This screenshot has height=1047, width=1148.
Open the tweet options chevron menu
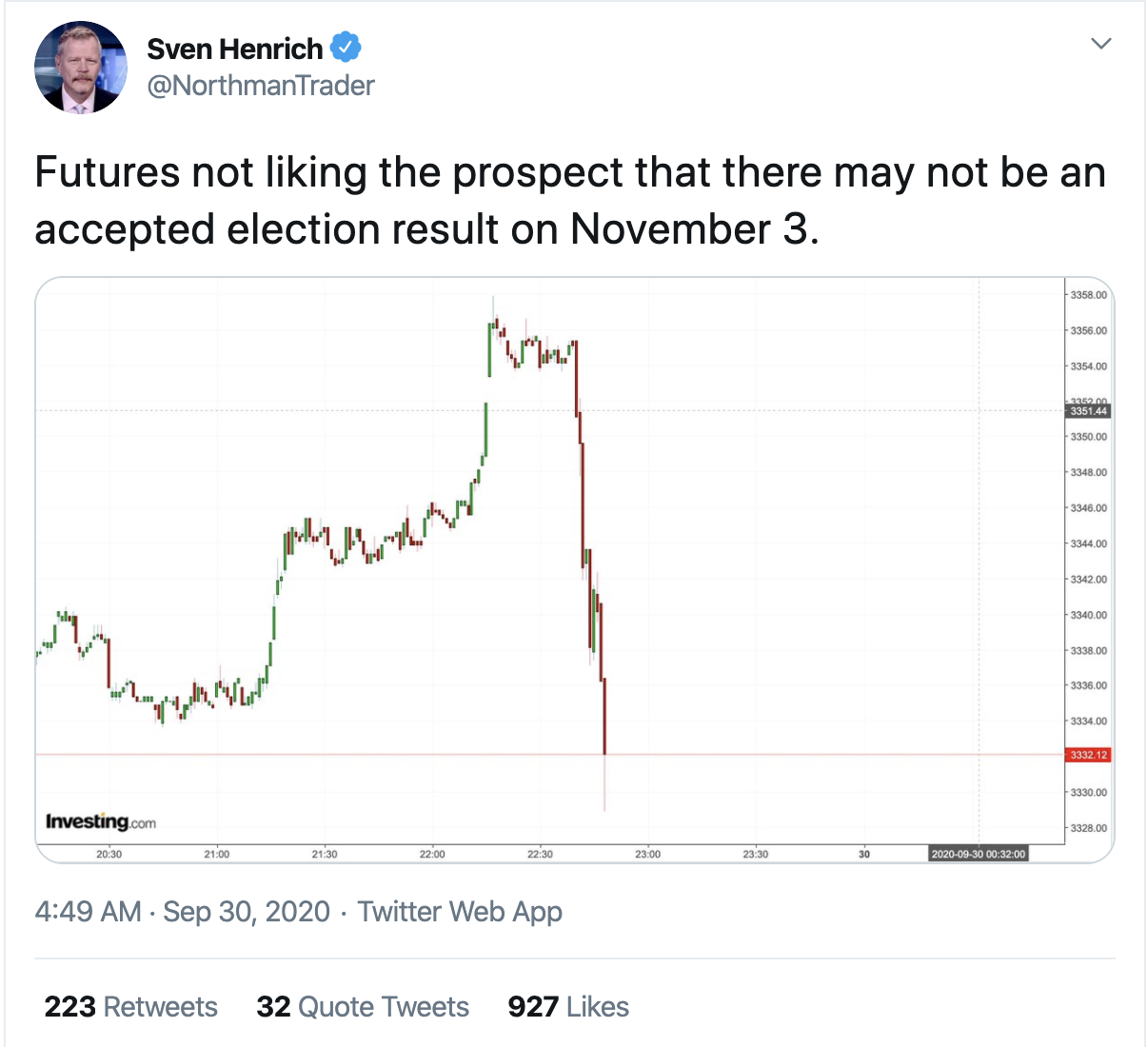pyautogui.click(x=1100, y=44)
